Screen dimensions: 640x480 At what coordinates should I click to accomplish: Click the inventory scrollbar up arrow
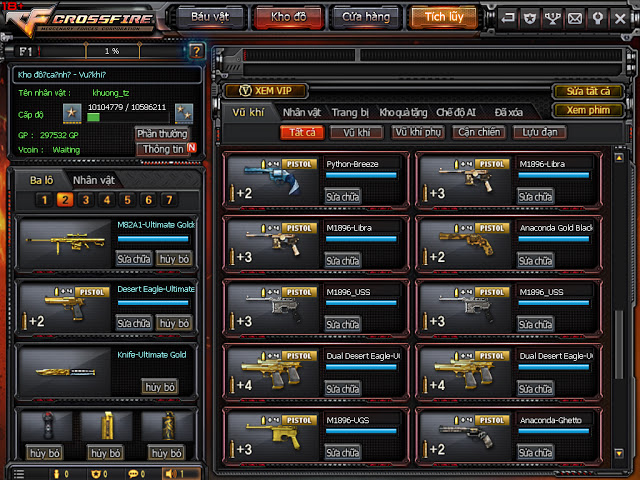point(619,158)
